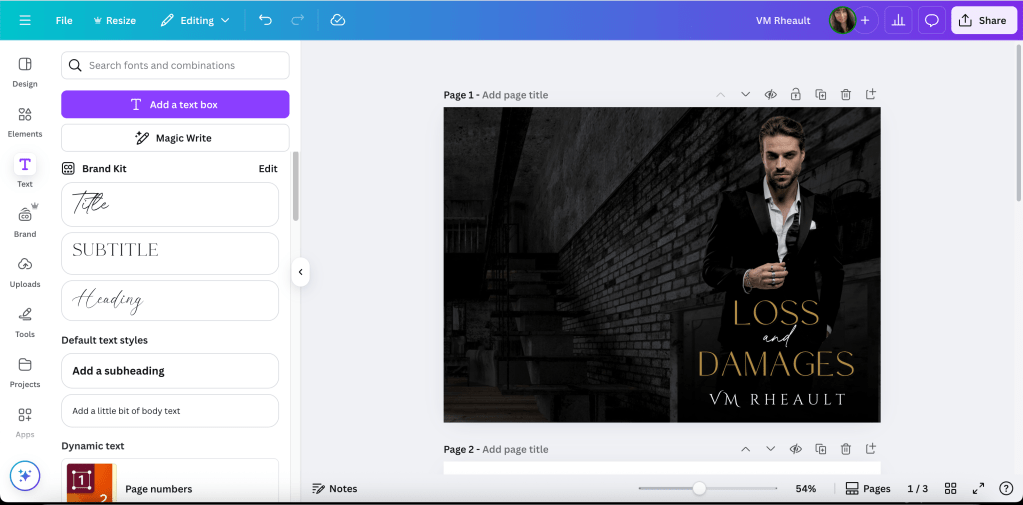The width and height of the screenshot is (1023, 505).
Task: Open the Resize menu
Action: coord(114,20)
